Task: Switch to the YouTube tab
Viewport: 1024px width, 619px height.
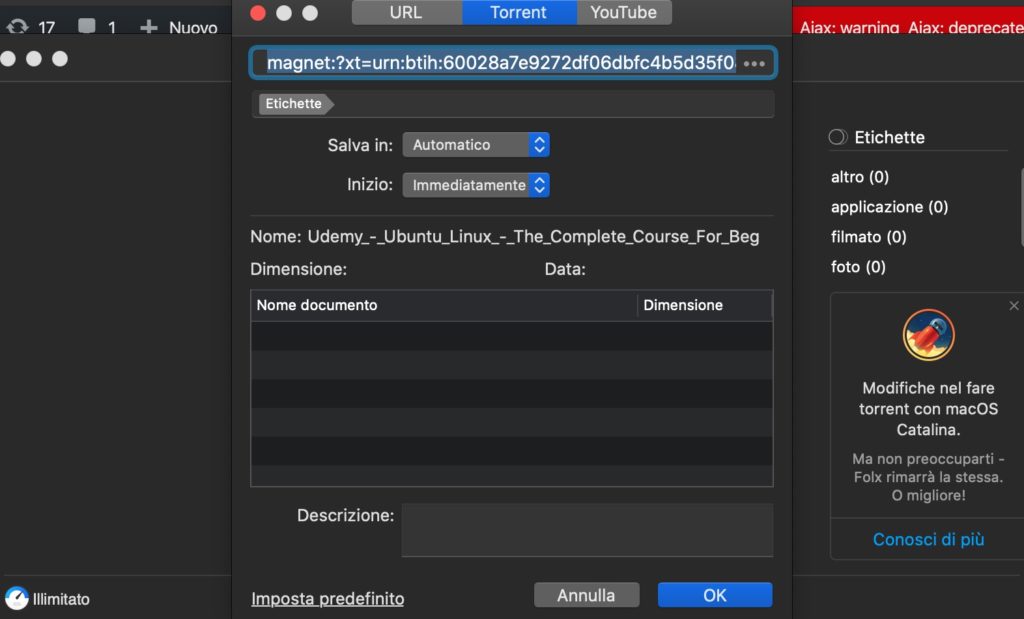Action: [624, 13]
